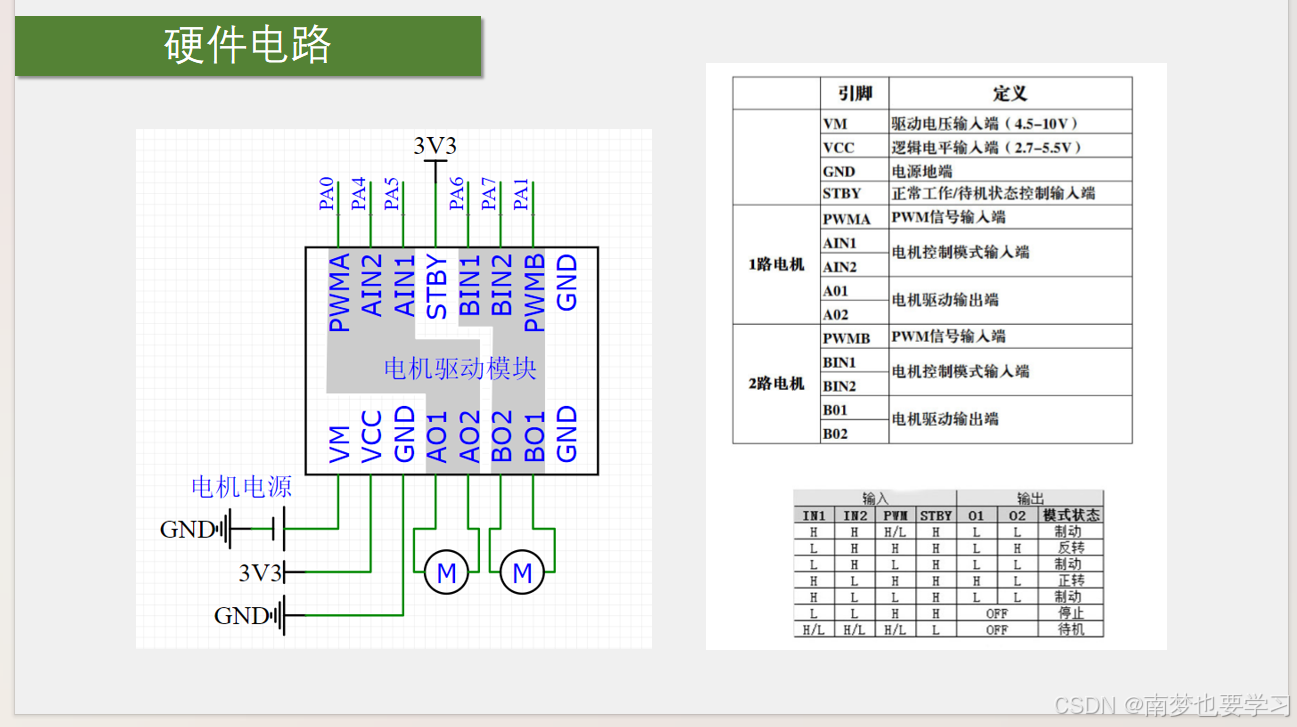Click the 2路电机 row header
This screenshot has height=727, width=1297.
[x=776, y=383]
